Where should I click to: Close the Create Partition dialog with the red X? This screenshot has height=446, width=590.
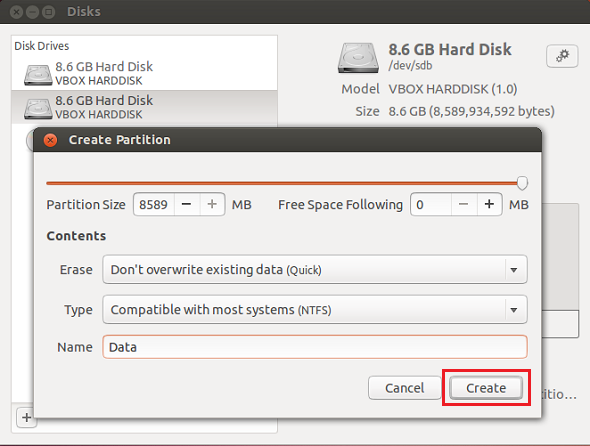(50, 140)
